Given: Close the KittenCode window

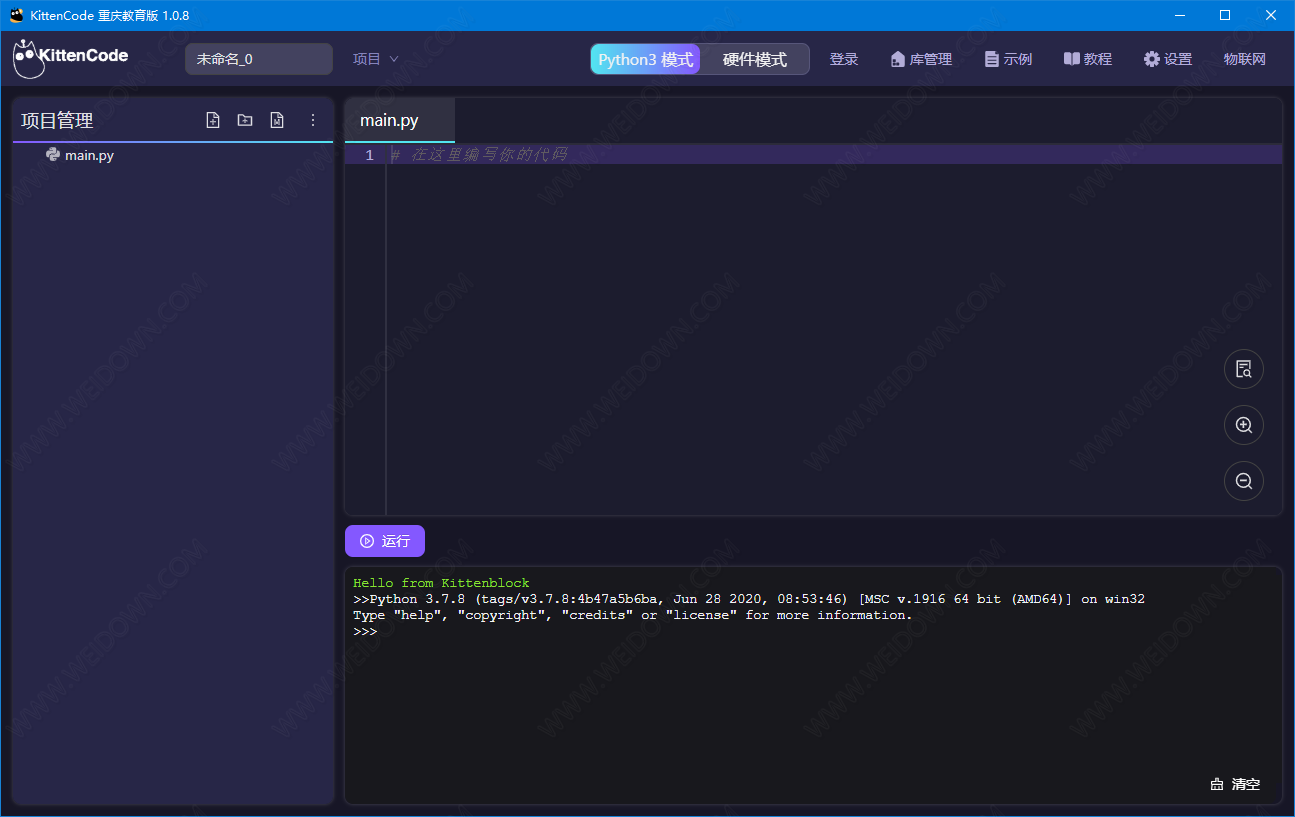Looking at the screenshot, I should coord(1270,15).
